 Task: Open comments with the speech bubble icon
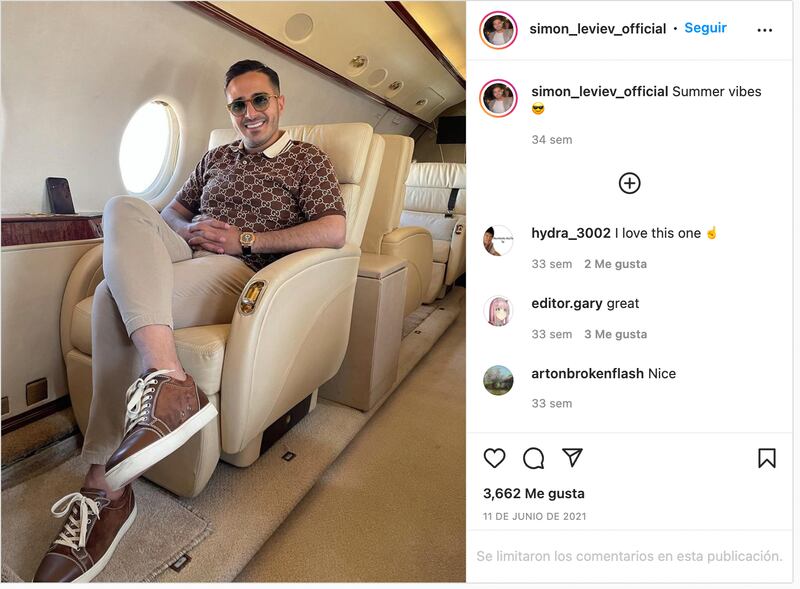(534, 458)
